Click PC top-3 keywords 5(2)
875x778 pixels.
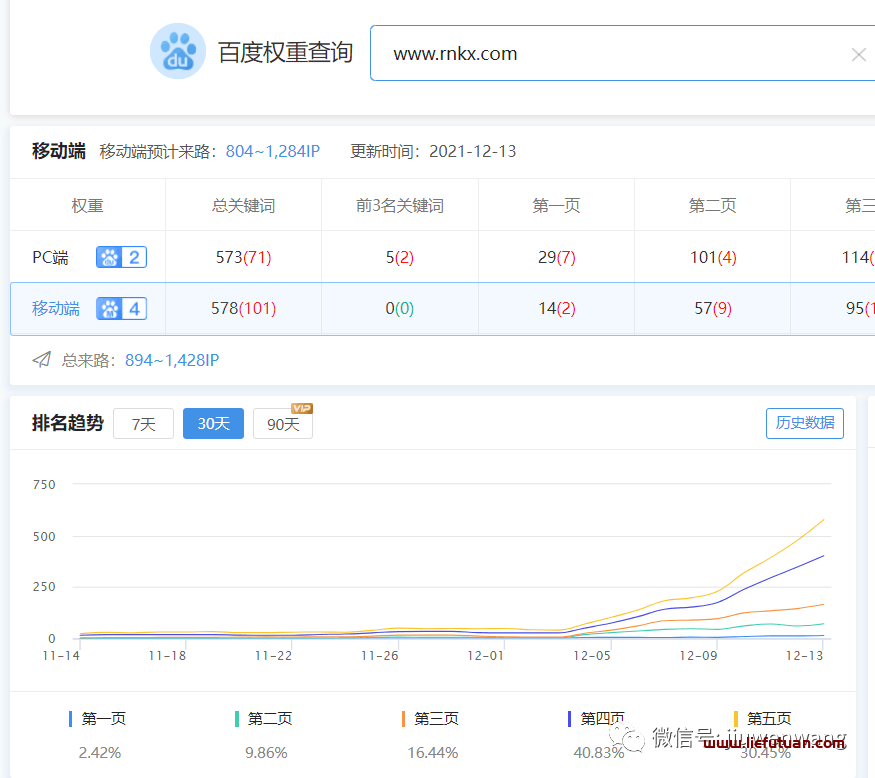pyautogui.click(x=400, y=257)
